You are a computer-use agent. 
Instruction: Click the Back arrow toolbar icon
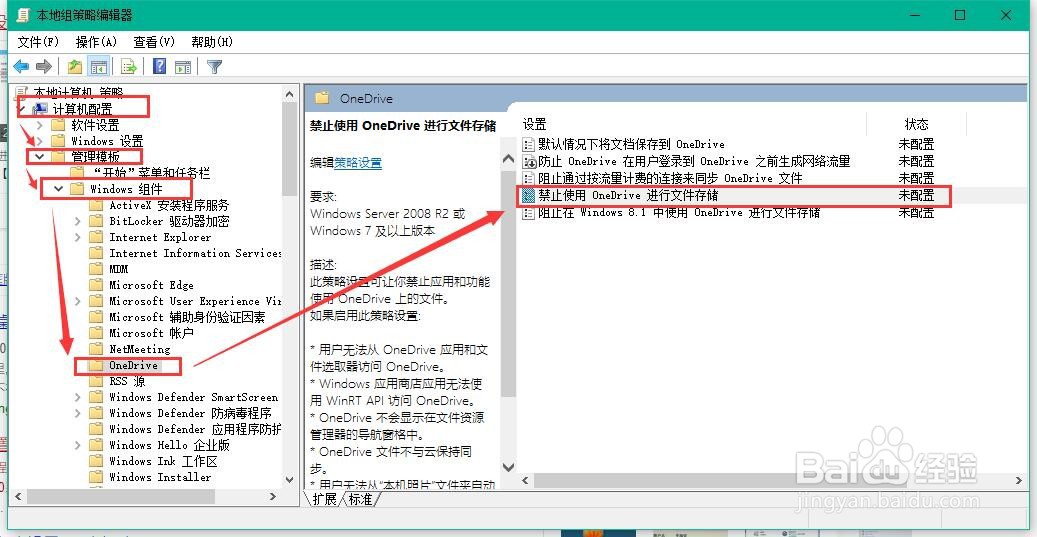pos(21,66)
